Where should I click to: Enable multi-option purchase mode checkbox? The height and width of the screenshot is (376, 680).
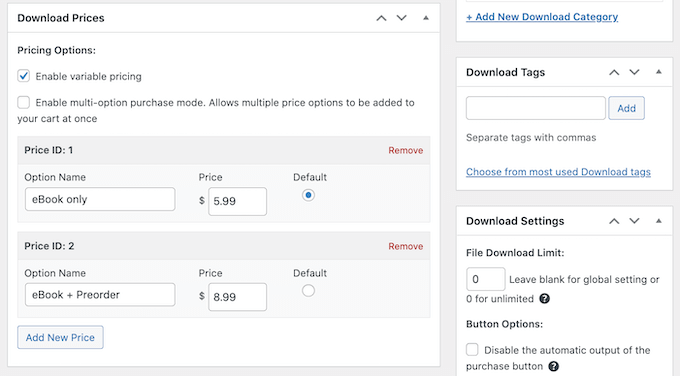tap(23, 102)
